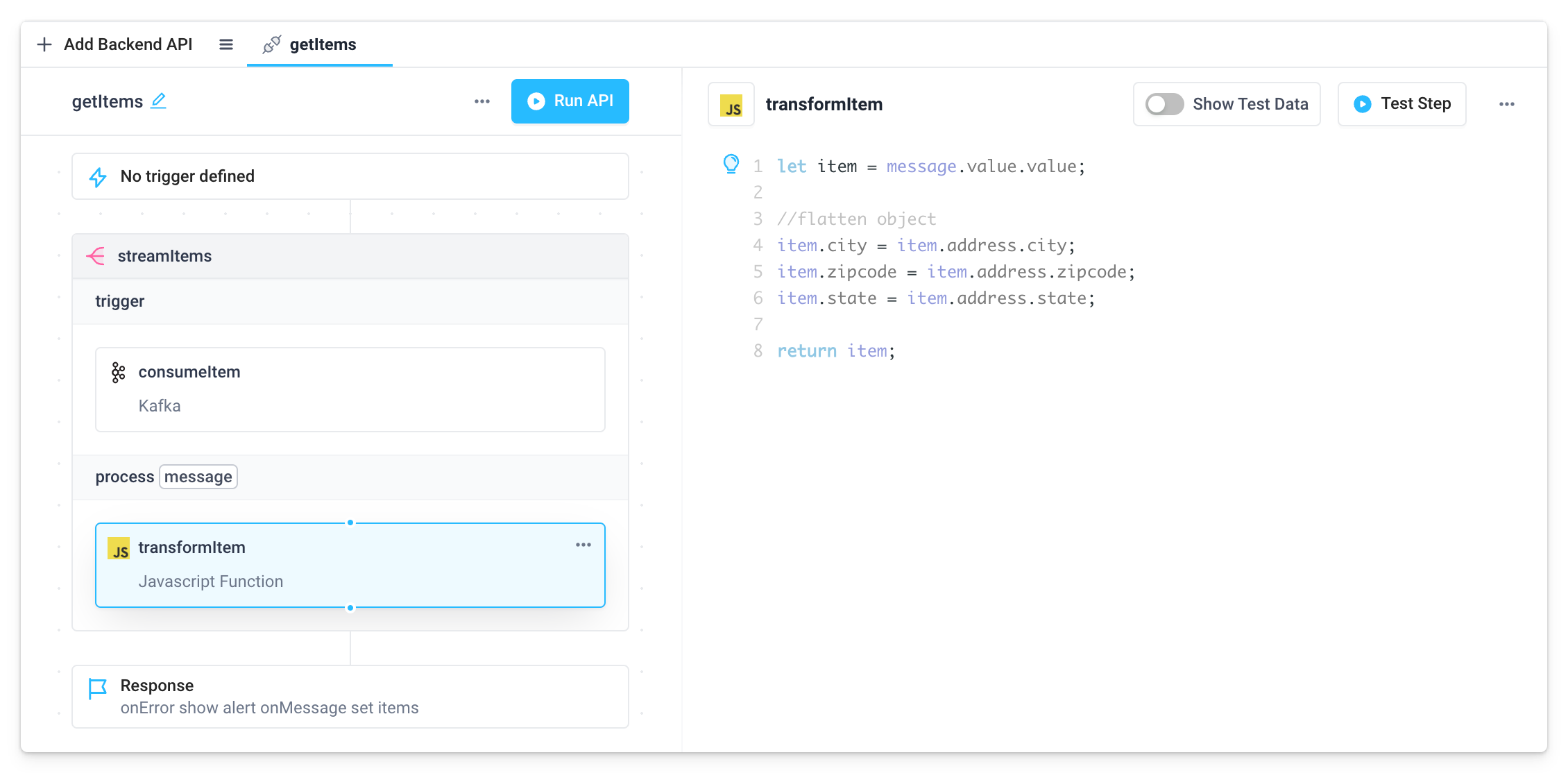Click the lightning bolt trigger icon
Viewport: 1568px width, 773px height.
pos(98,177)
